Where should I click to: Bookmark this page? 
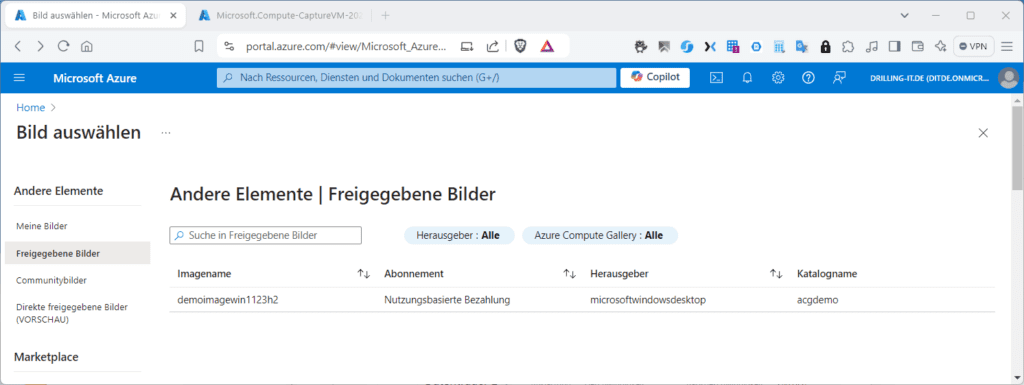199,46
